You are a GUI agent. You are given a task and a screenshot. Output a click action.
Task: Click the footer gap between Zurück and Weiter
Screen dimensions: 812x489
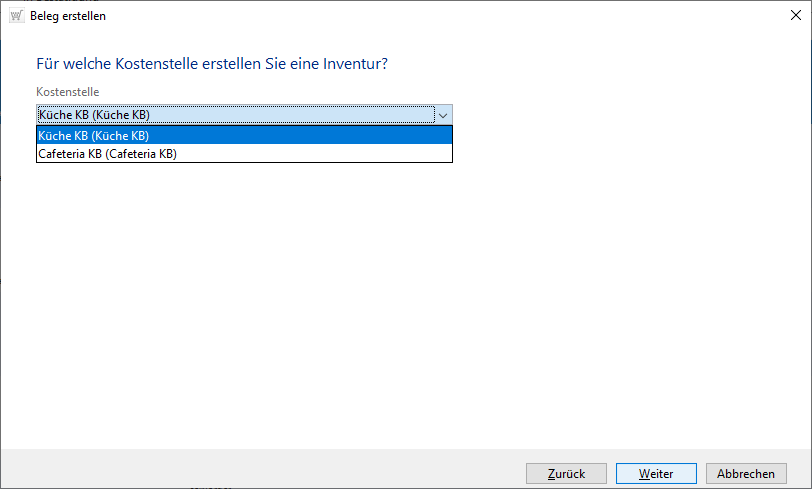(610, 473)
